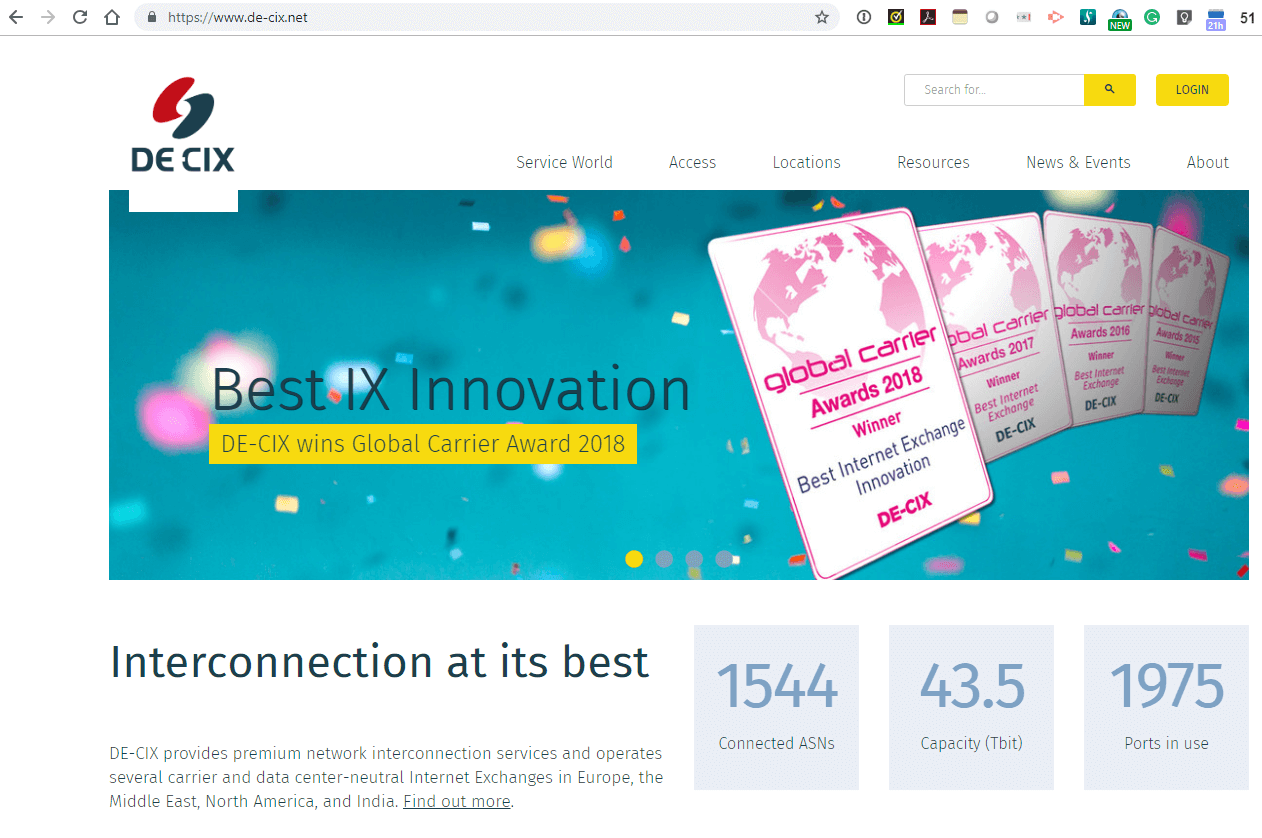Select the second carousel slide dot
This screenshot has width=1262, height=838.
tap(664, 559)
